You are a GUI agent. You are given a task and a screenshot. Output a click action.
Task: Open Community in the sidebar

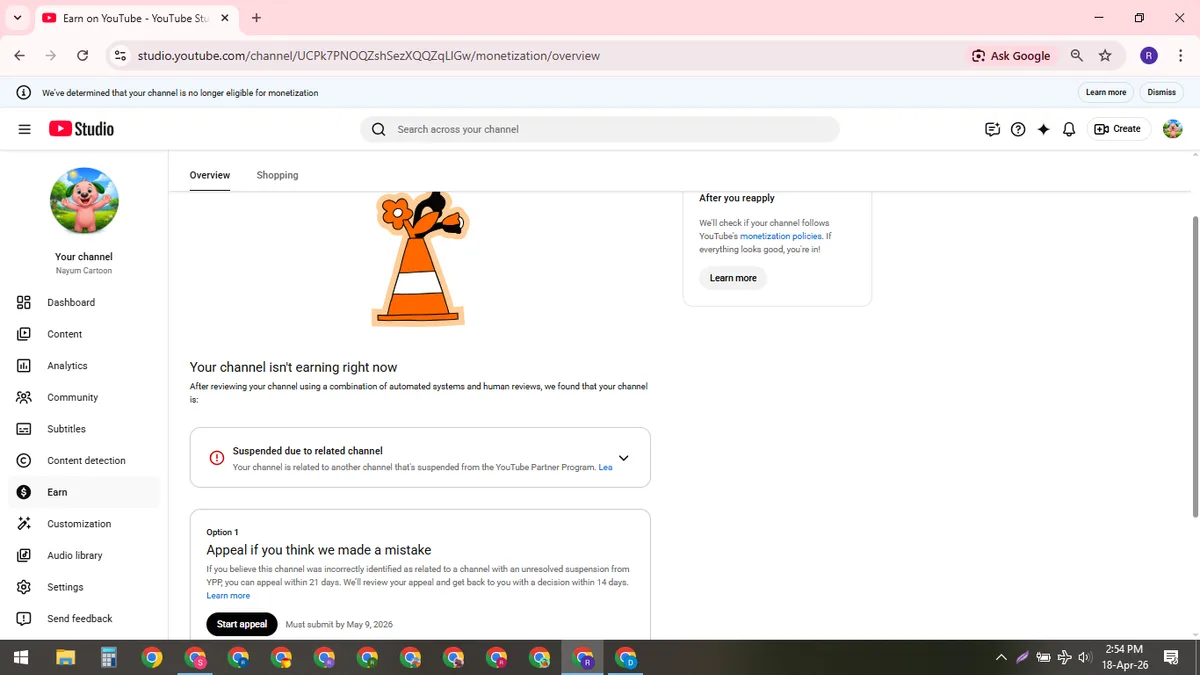click(x=84, y=397)
